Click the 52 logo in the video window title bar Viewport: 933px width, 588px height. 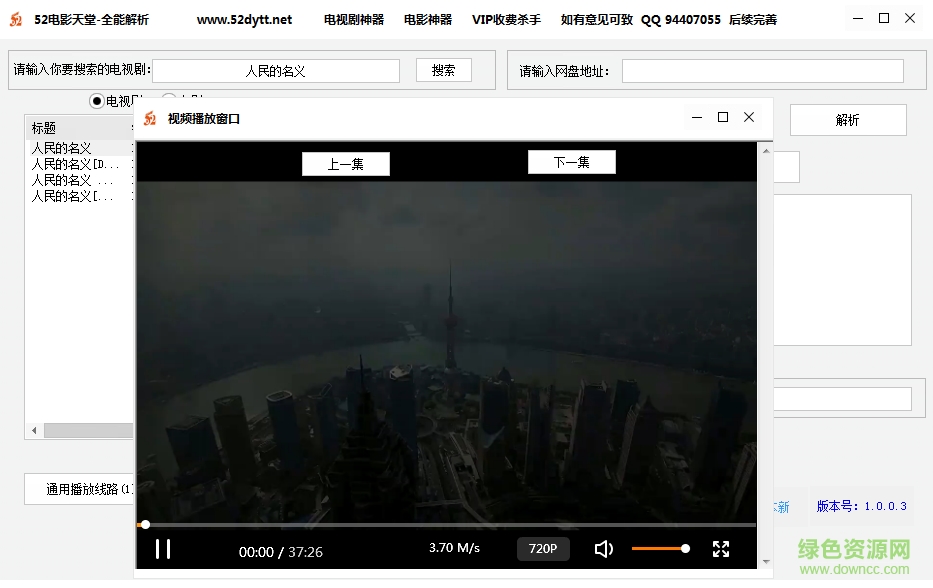click(x=150, y=118)
